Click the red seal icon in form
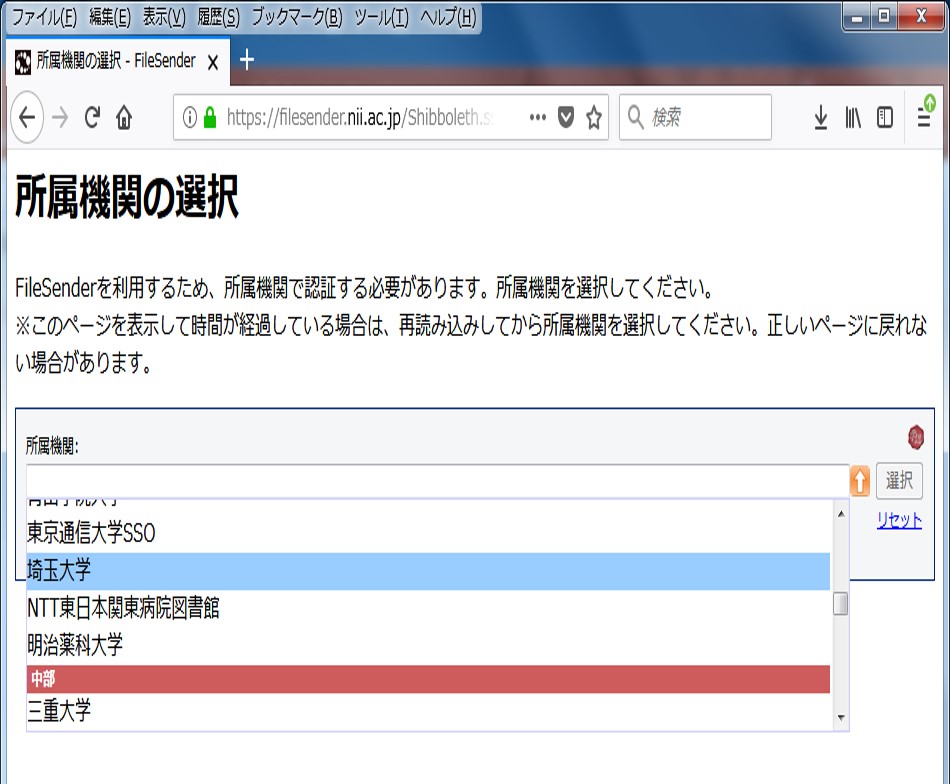This screenshot has height=784, width=950. (x=915, y=437)
